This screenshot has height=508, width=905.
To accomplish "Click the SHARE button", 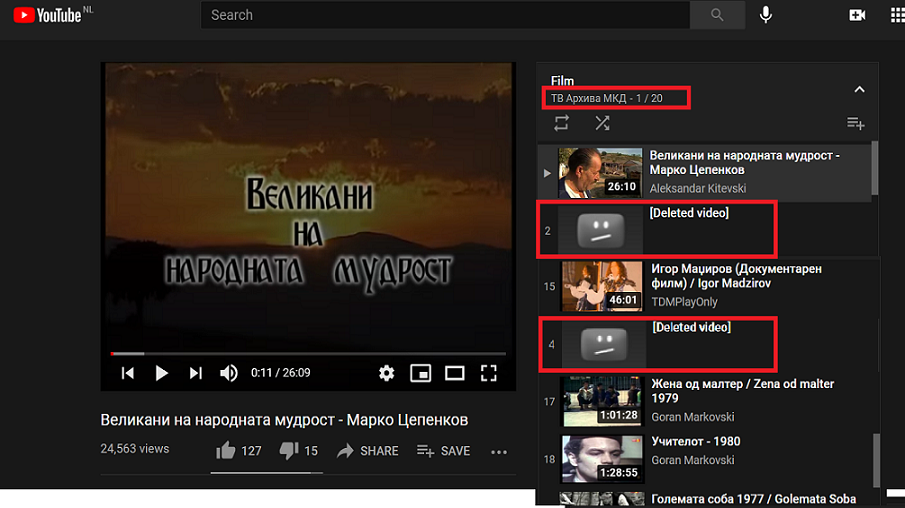I will (368, 451).
